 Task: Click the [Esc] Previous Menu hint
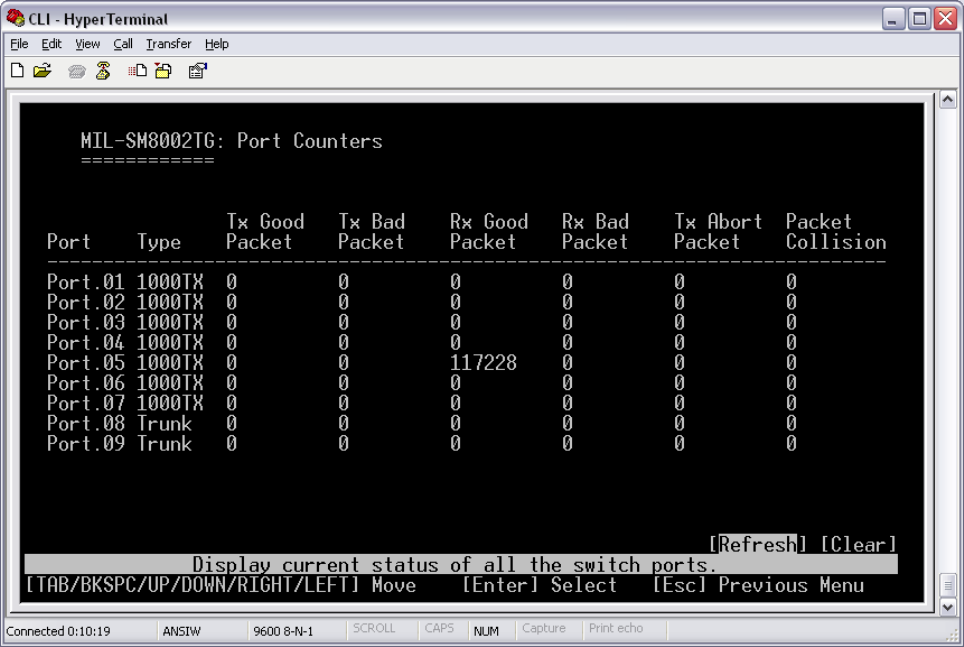pyautogui.click(x=758, y=585)
